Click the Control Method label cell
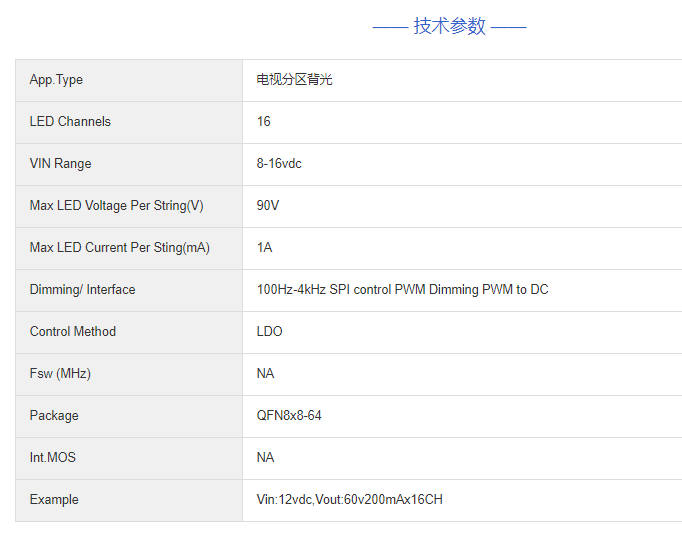This screenshot has width=682, height=534. pos(73,332)
